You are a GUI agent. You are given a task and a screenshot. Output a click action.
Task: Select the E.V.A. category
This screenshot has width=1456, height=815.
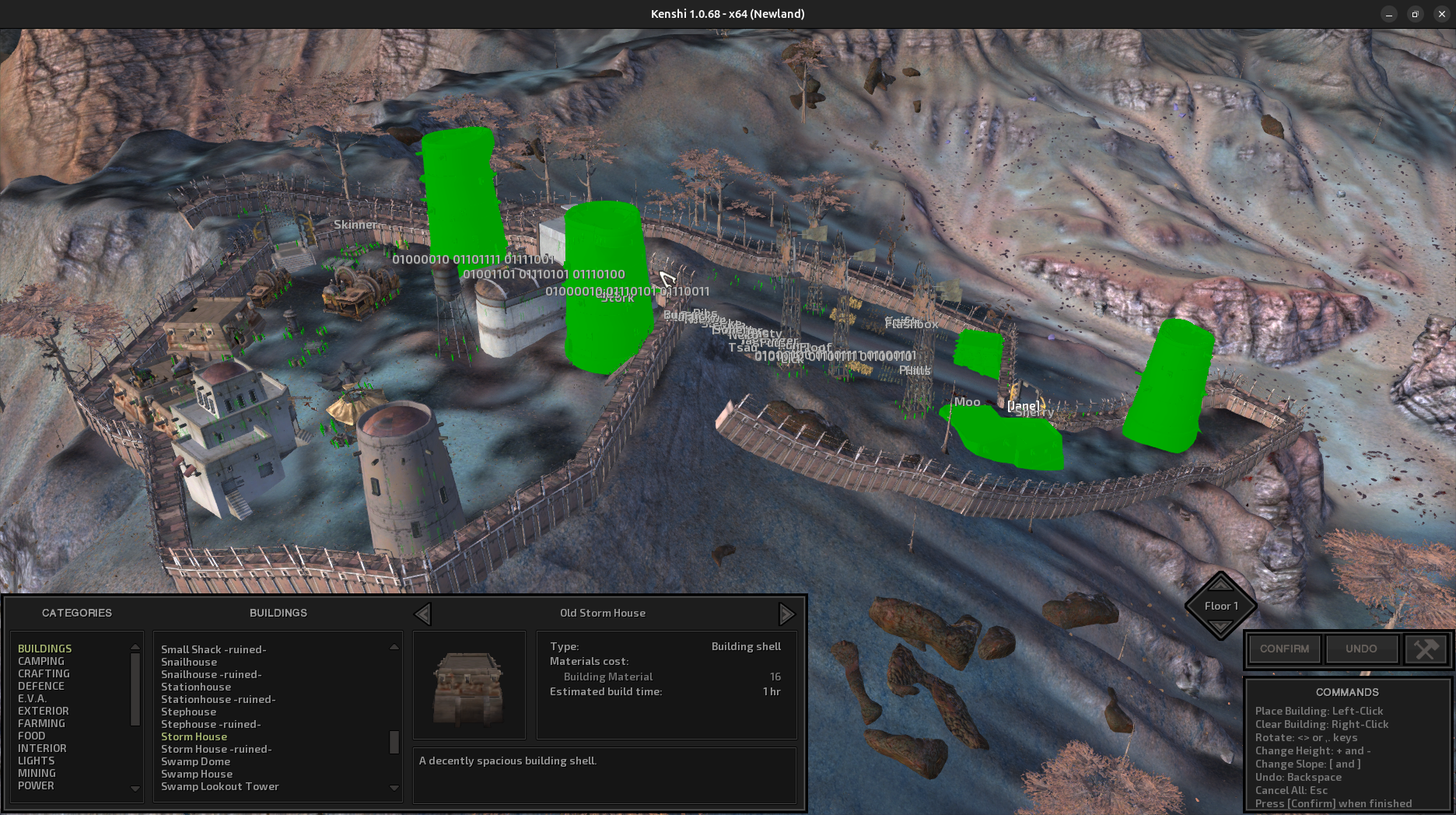[33, 698]
